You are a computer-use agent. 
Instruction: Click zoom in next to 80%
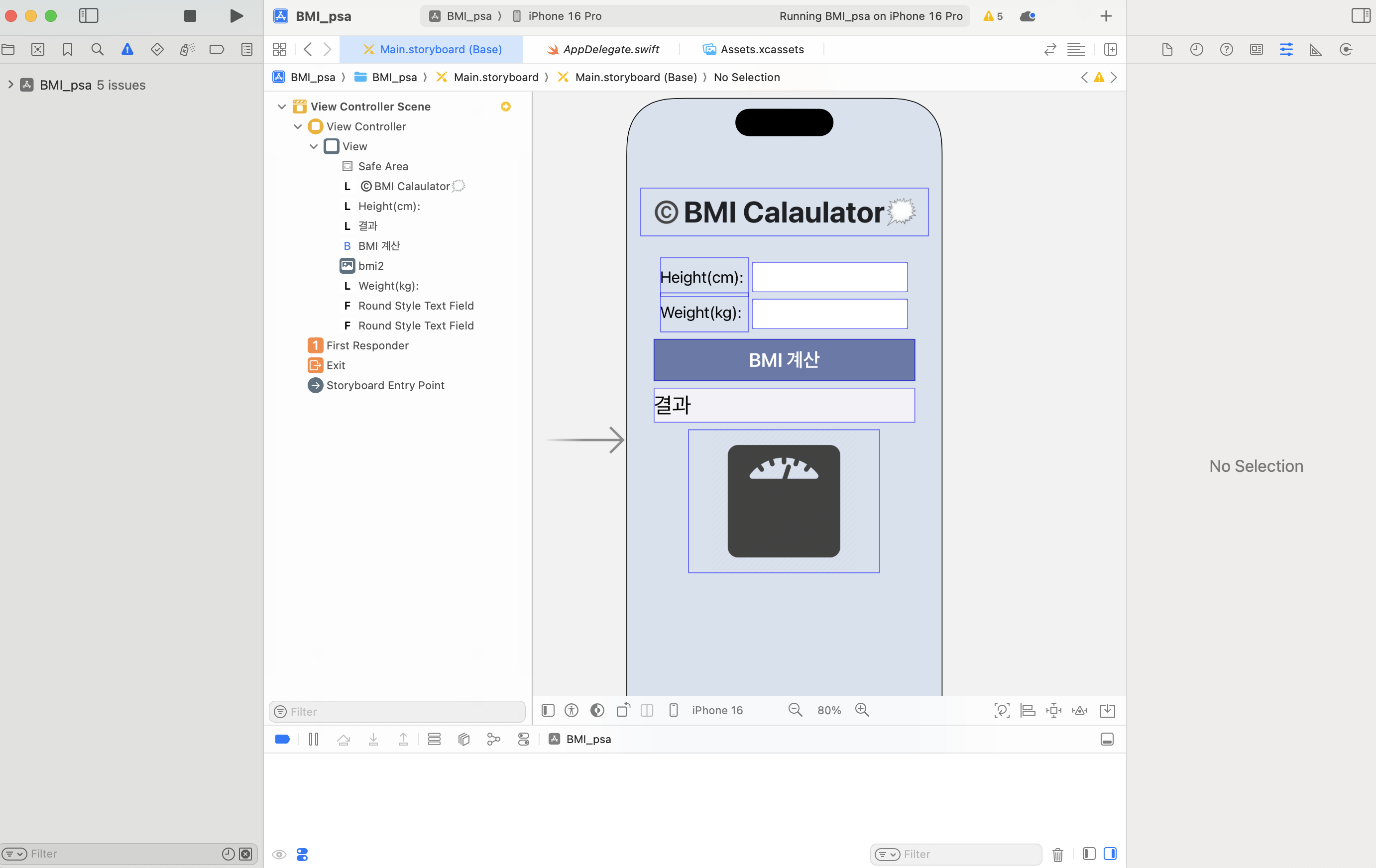(862, 710)
